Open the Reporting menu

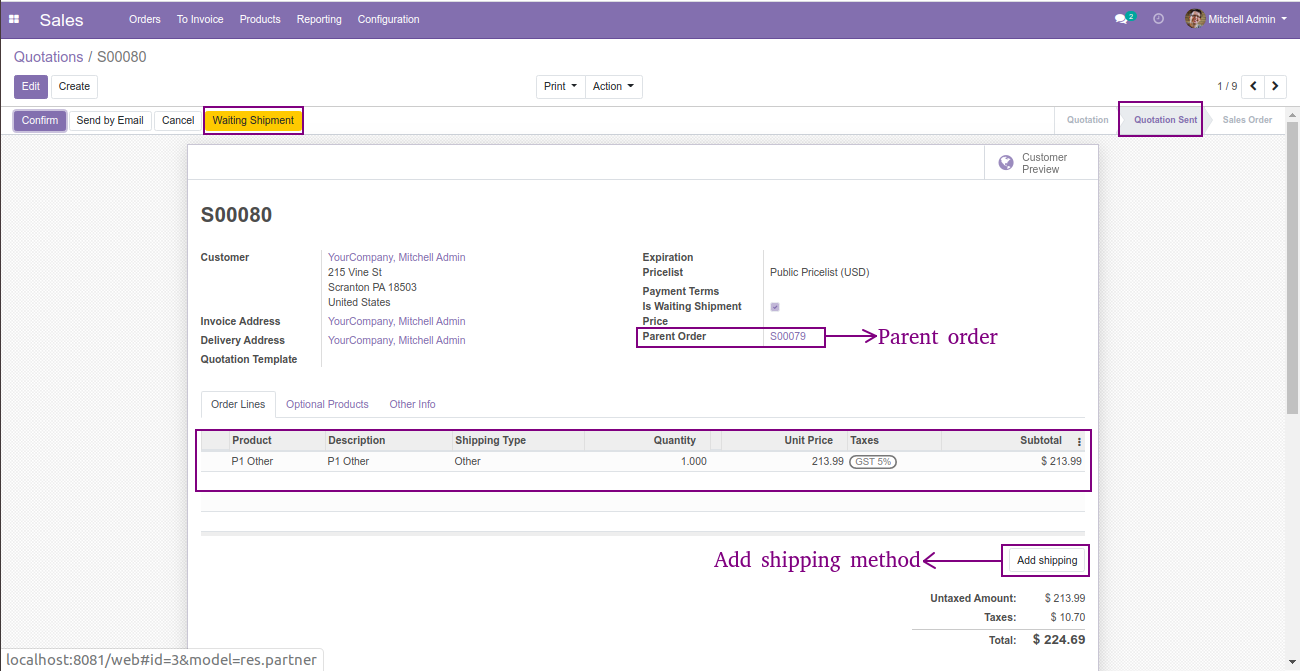(x=319, y=19)
